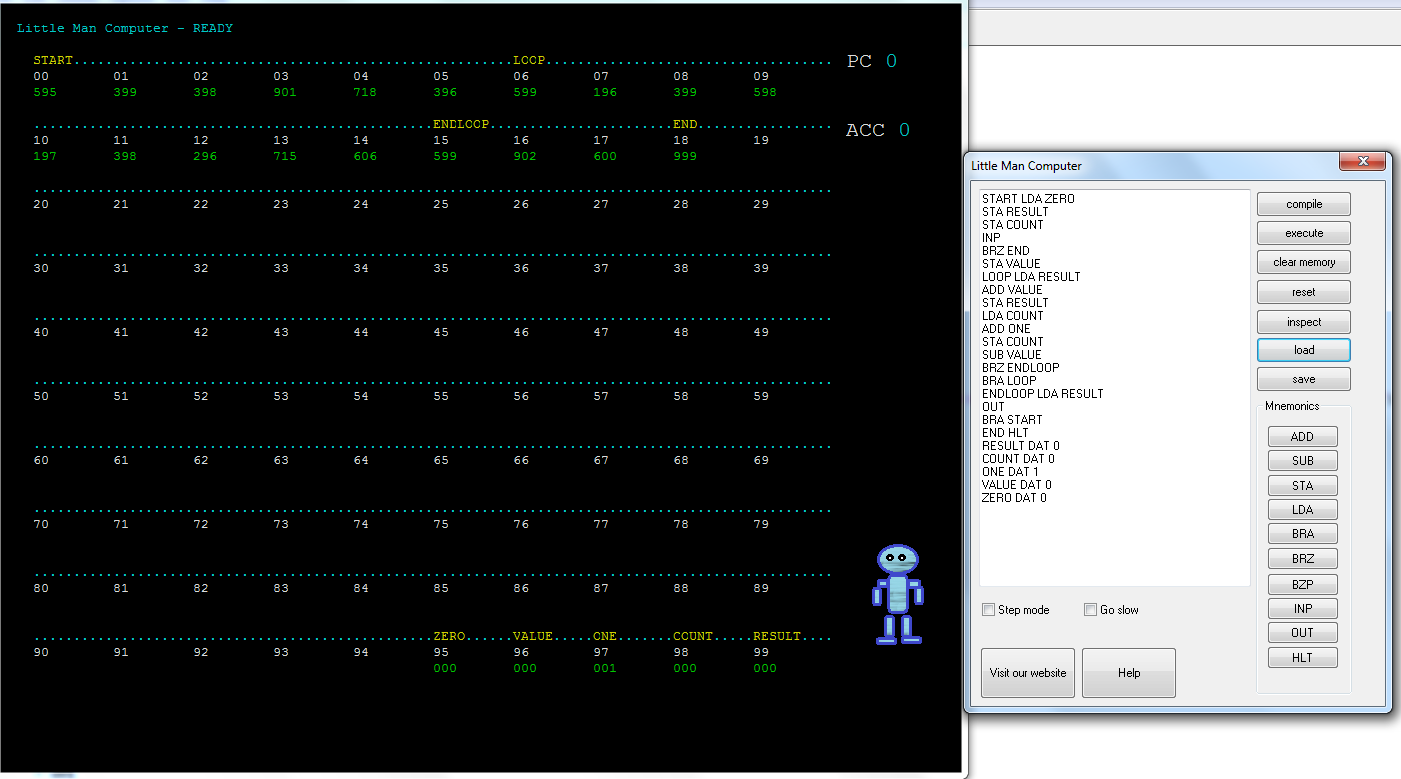Viewport: 1401px width, 779px height.
Task: Insert the LDA mnemonic
Action: click(1302, 510)
